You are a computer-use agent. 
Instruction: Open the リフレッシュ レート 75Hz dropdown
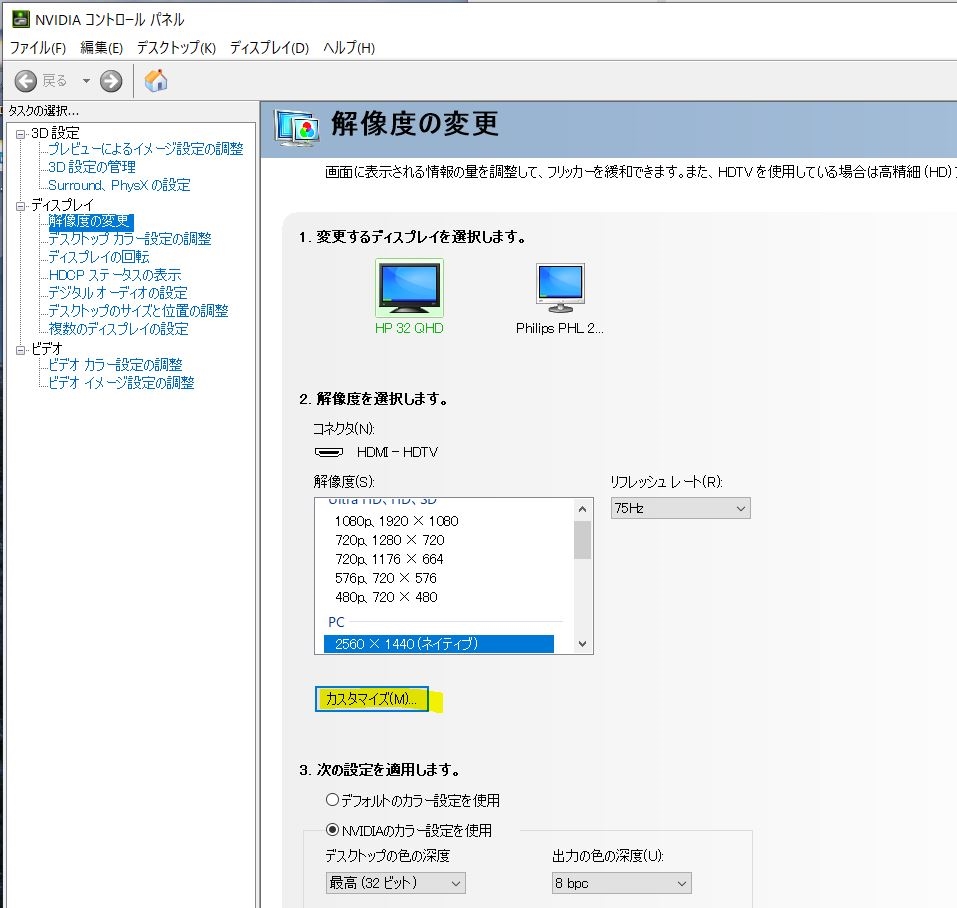point(681,508)
